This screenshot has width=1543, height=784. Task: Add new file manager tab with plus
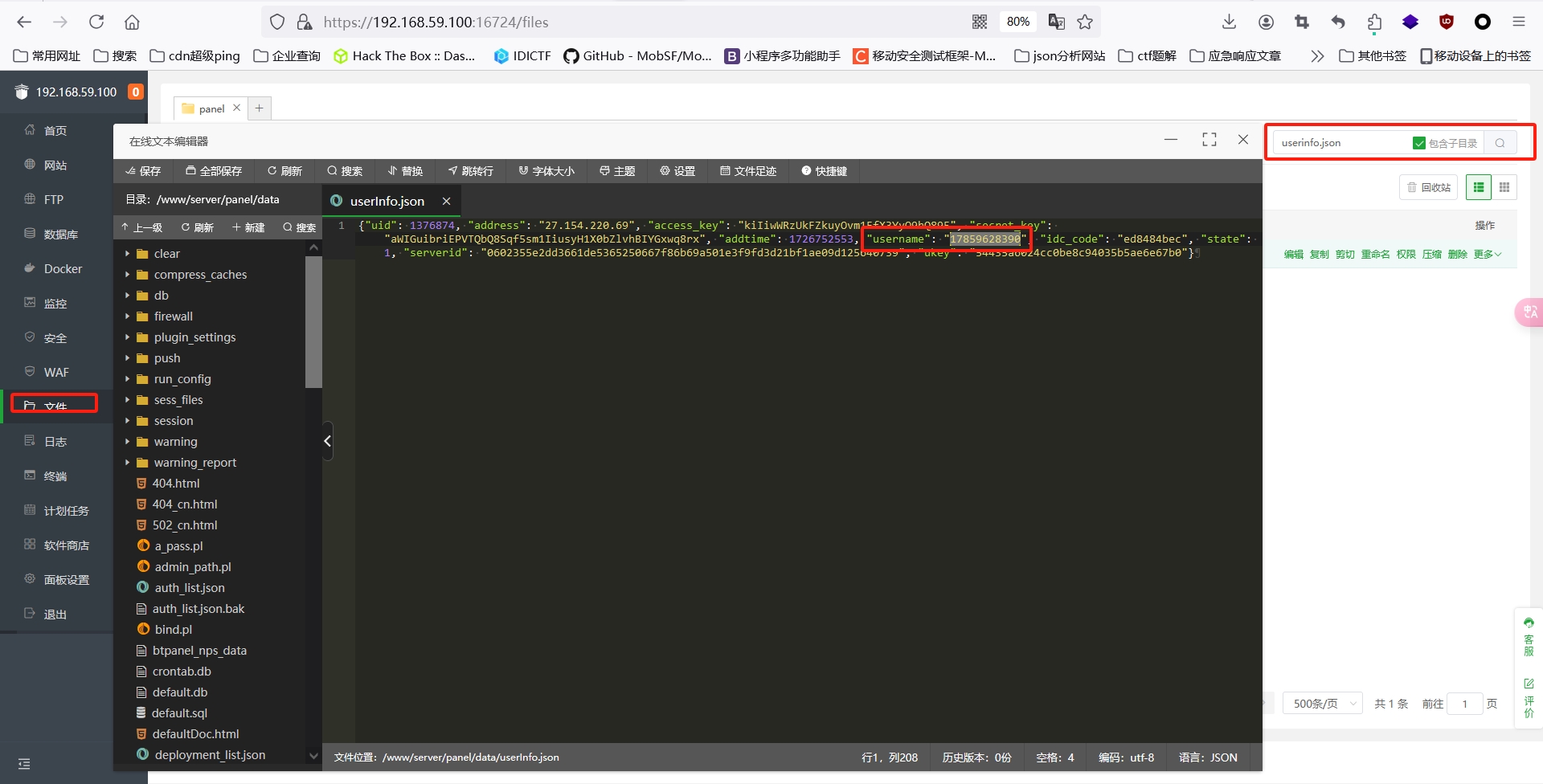point(259,108)
